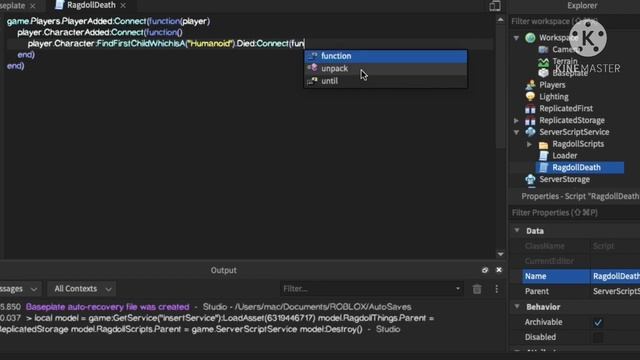Viewport: 640px width, 360px height.
Task: Collapse the Data properties section
Action: click(x=517, y=231)
